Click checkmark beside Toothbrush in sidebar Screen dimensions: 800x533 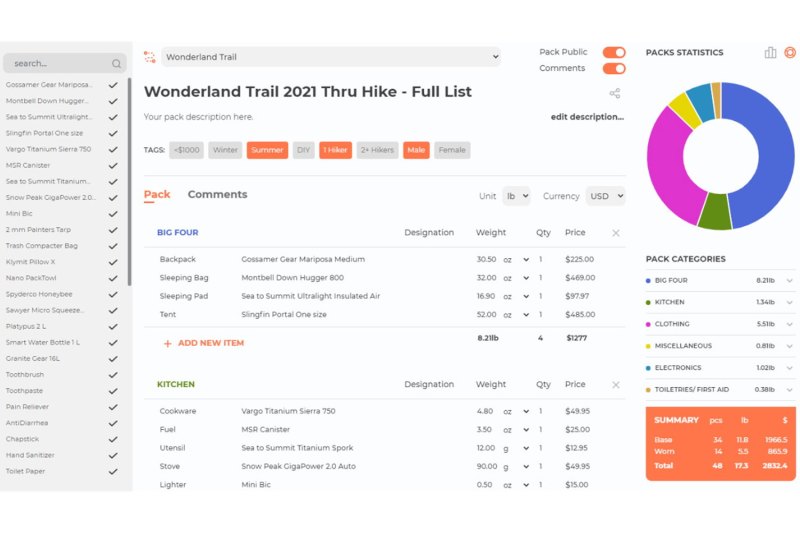[x=113, y=375]
